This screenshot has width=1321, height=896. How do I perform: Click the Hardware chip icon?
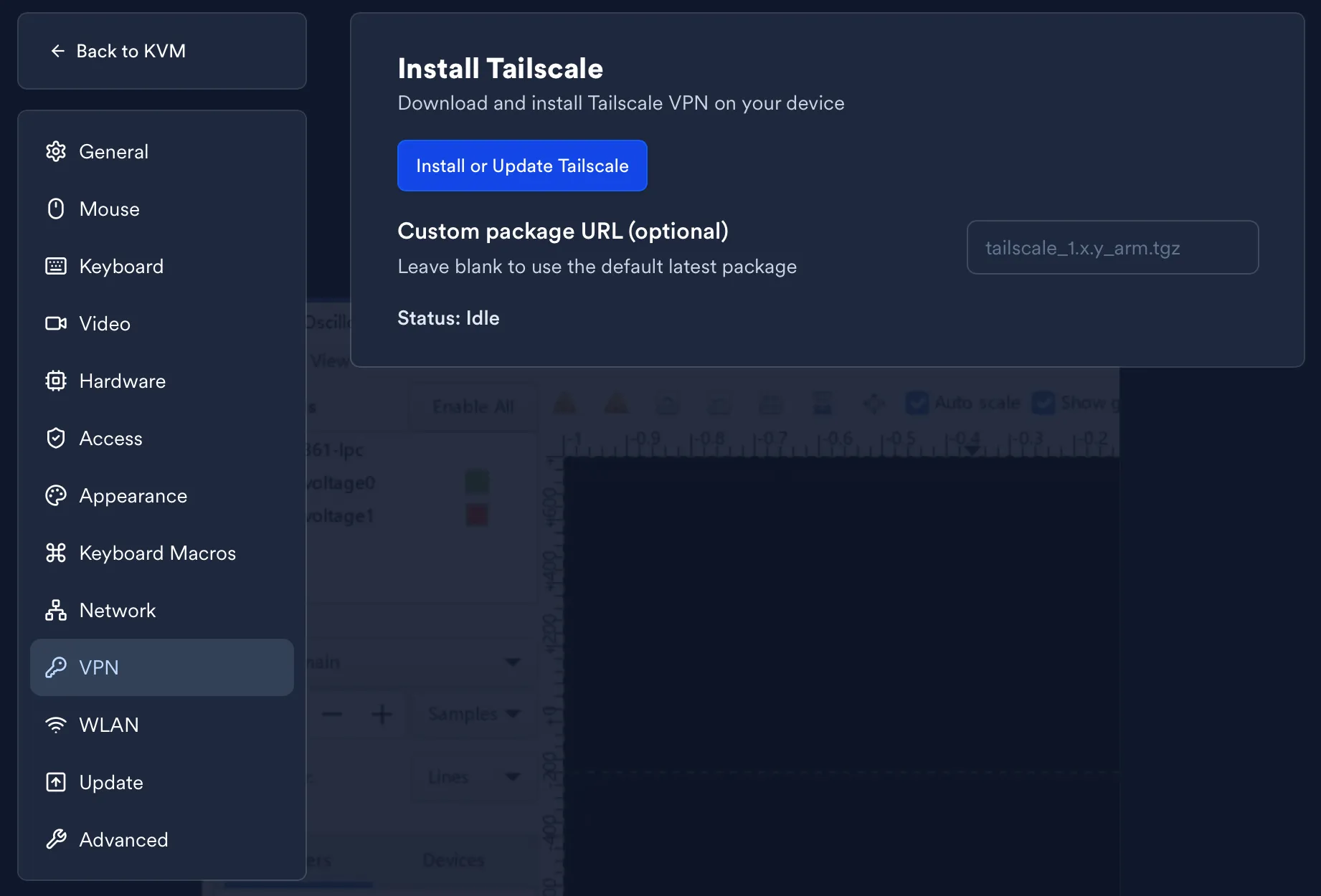56,381
